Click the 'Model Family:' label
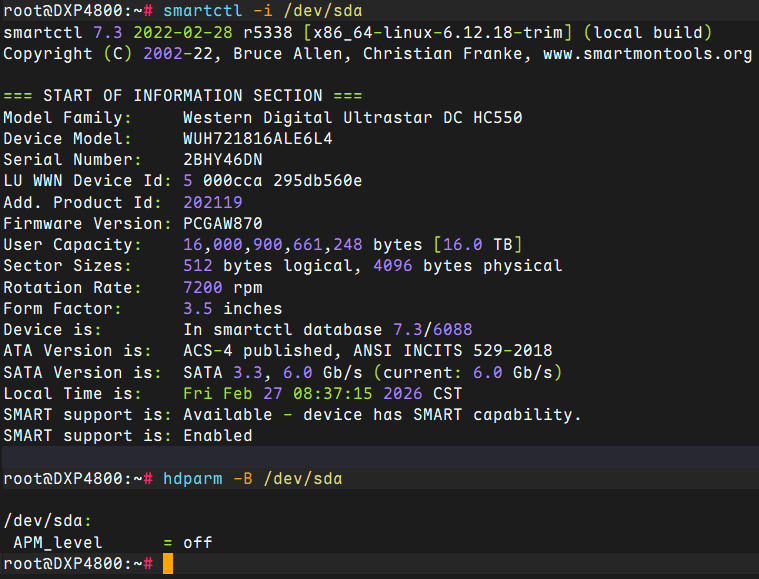Viewport: 759px width, 579px height. point(67,118)
